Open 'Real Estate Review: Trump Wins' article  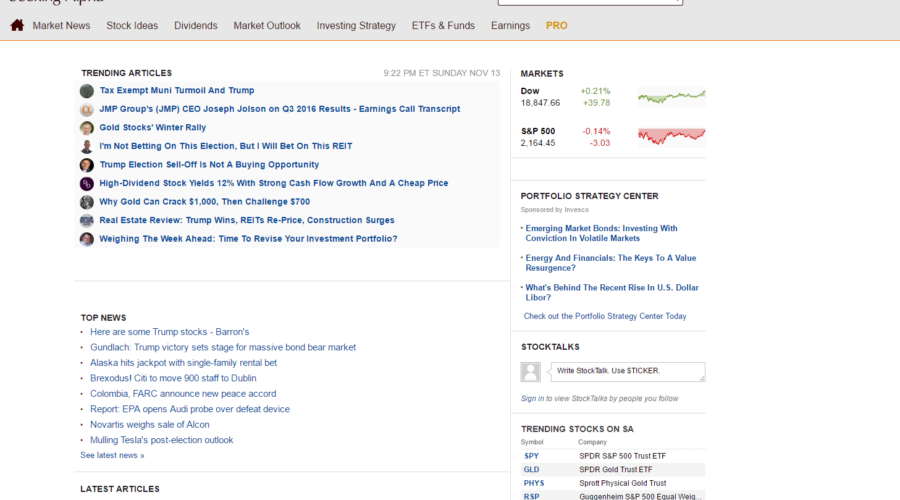247,220
